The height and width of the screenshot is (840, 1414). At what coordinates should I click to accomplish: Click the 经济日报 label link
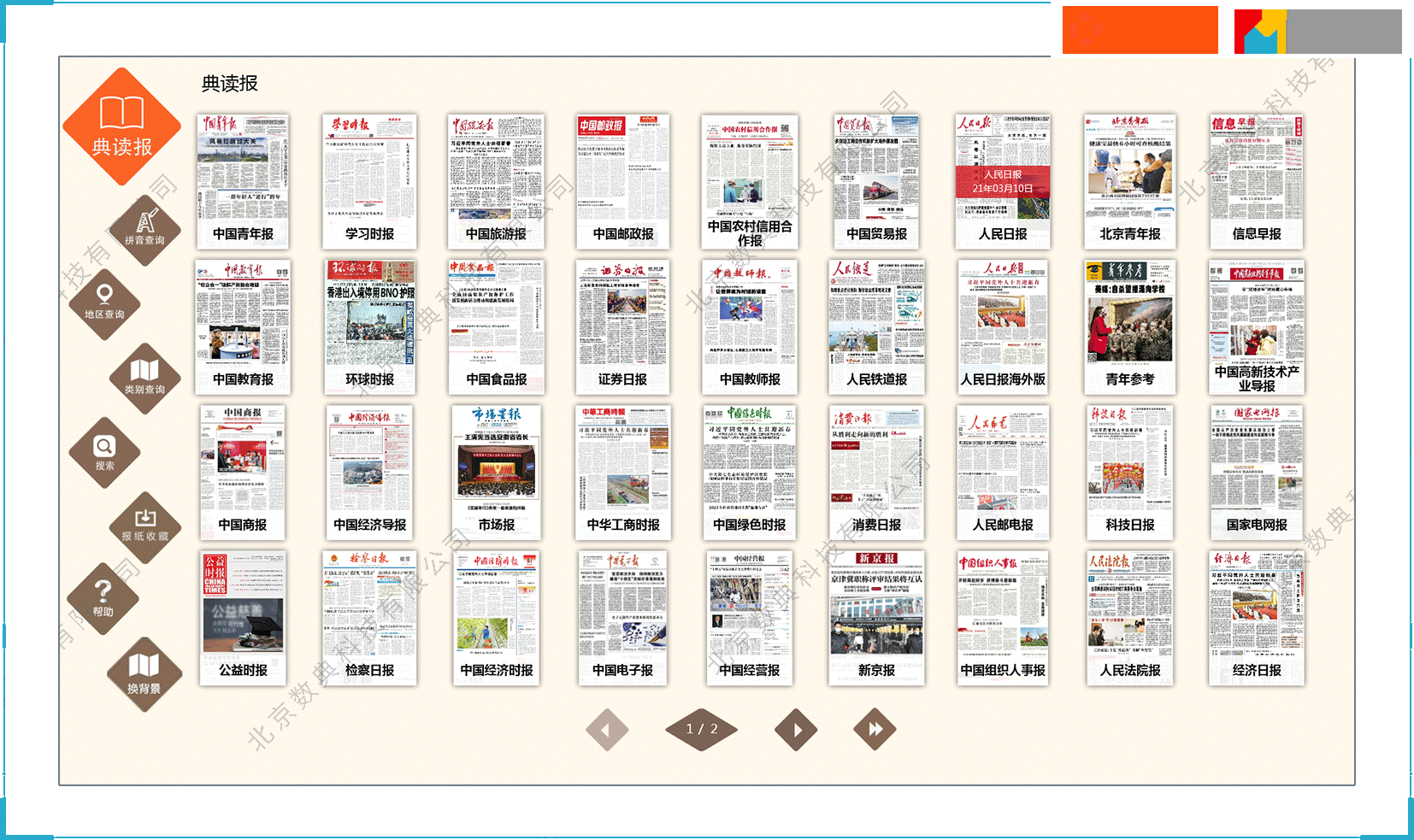tap(1256, 671)
